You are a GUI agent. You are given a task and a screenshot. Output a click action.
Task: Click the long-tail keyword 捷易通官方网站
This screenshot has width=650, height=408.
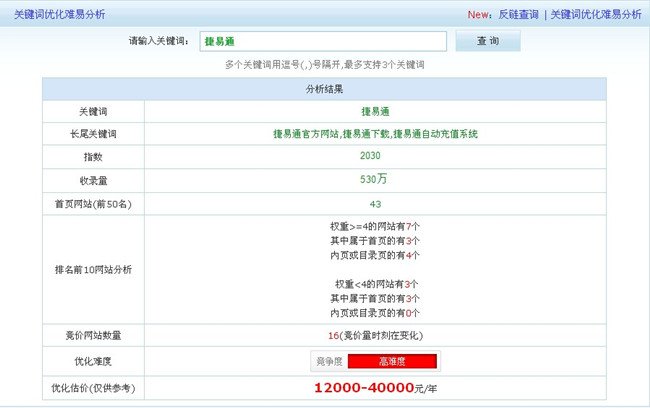point(306,134)
